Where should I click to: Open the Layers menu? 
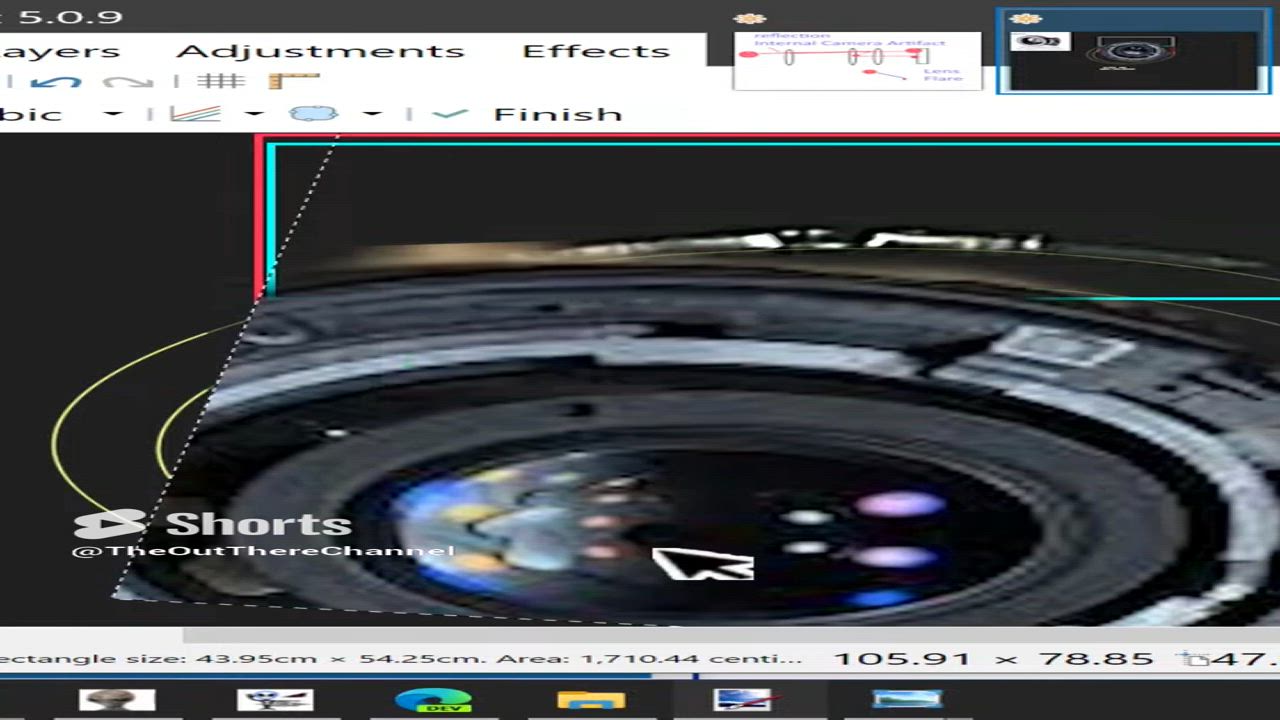pyautogui.click(x=60, y=51)
